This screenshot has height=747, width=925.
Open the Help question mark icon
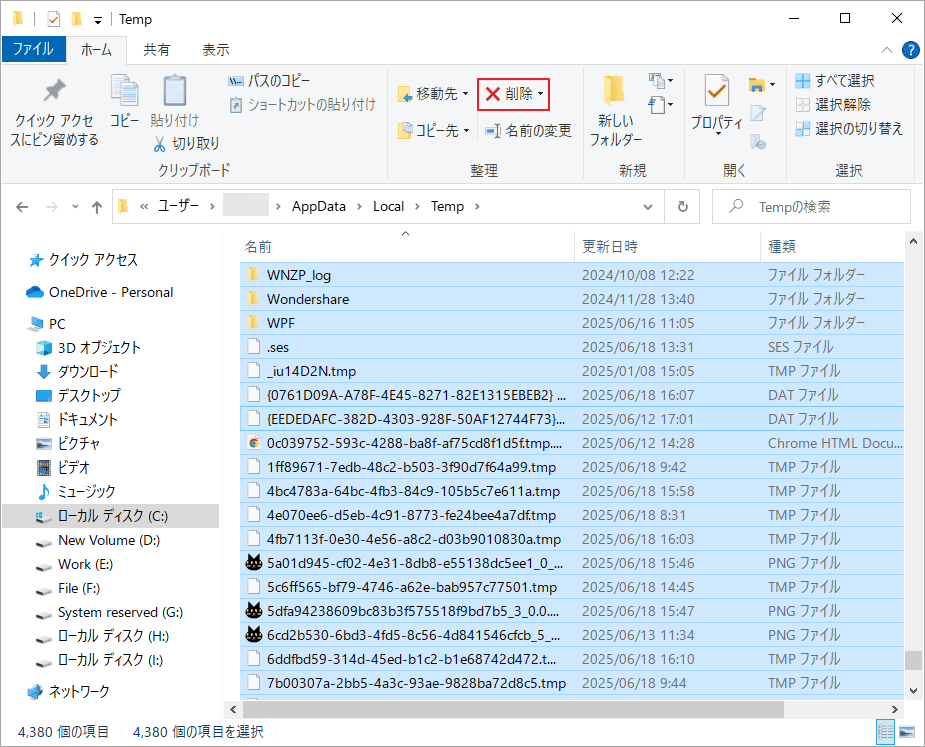click(910, 50)
